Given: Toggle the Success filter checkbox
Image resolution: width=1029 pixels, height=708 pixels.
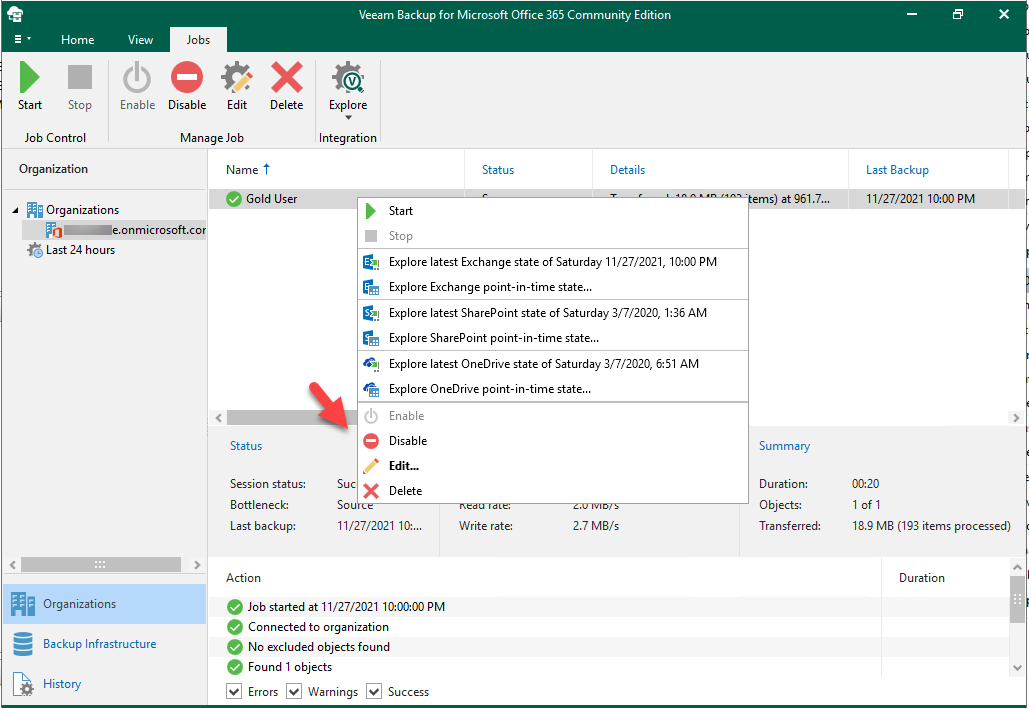Looking at the screenshot, I should (x=374, y=692).
